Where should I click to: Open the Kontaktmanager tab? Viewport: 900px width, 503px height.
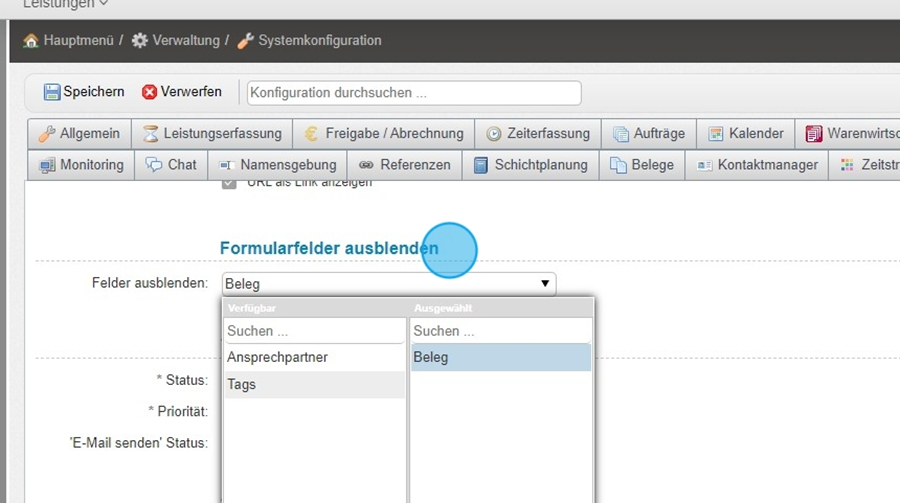(757, 165)
